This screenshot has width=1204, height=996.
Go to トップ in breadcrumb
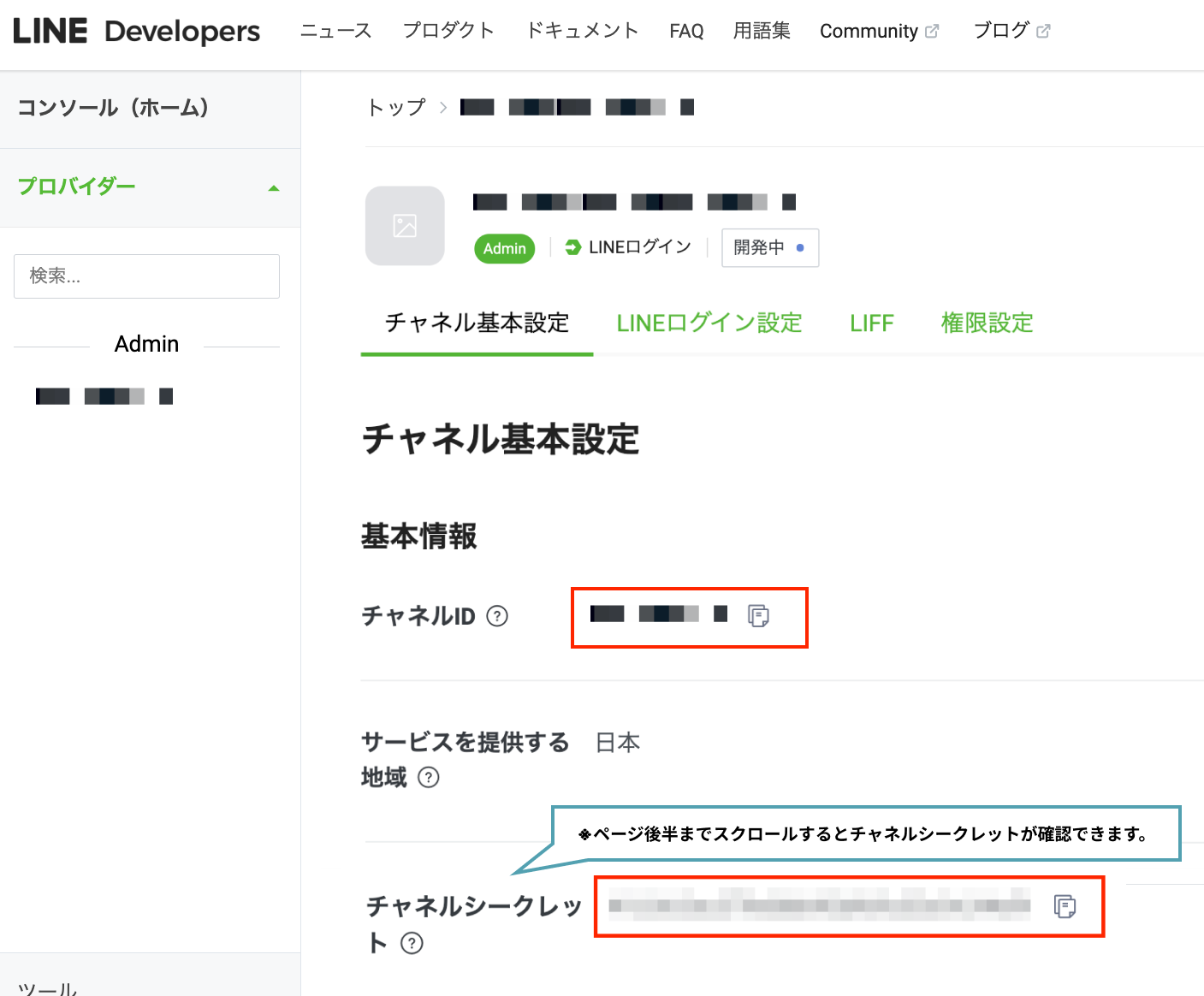click(396, 108)
